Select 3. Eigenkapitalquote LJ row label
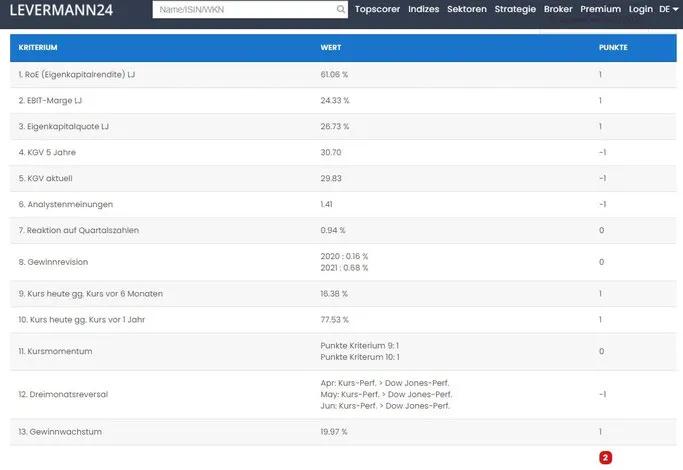683x470 pixels. tap(64, 126)
